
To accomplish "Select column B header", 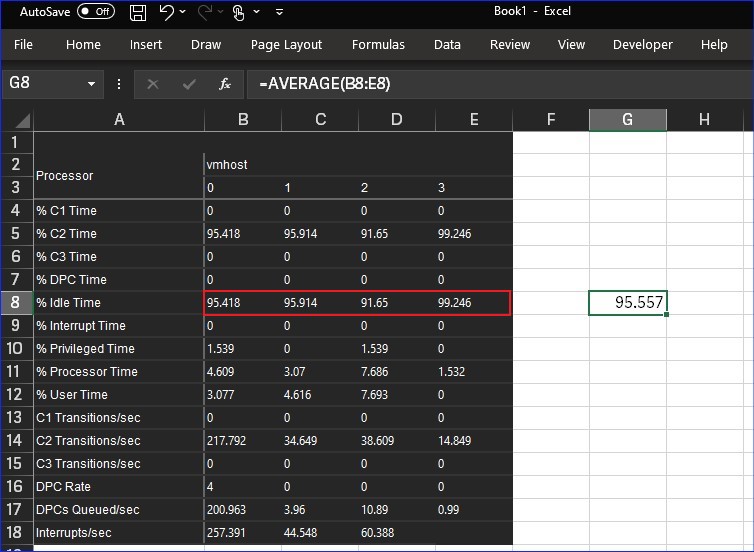I will pyautogui.click(x=243, y=120).
